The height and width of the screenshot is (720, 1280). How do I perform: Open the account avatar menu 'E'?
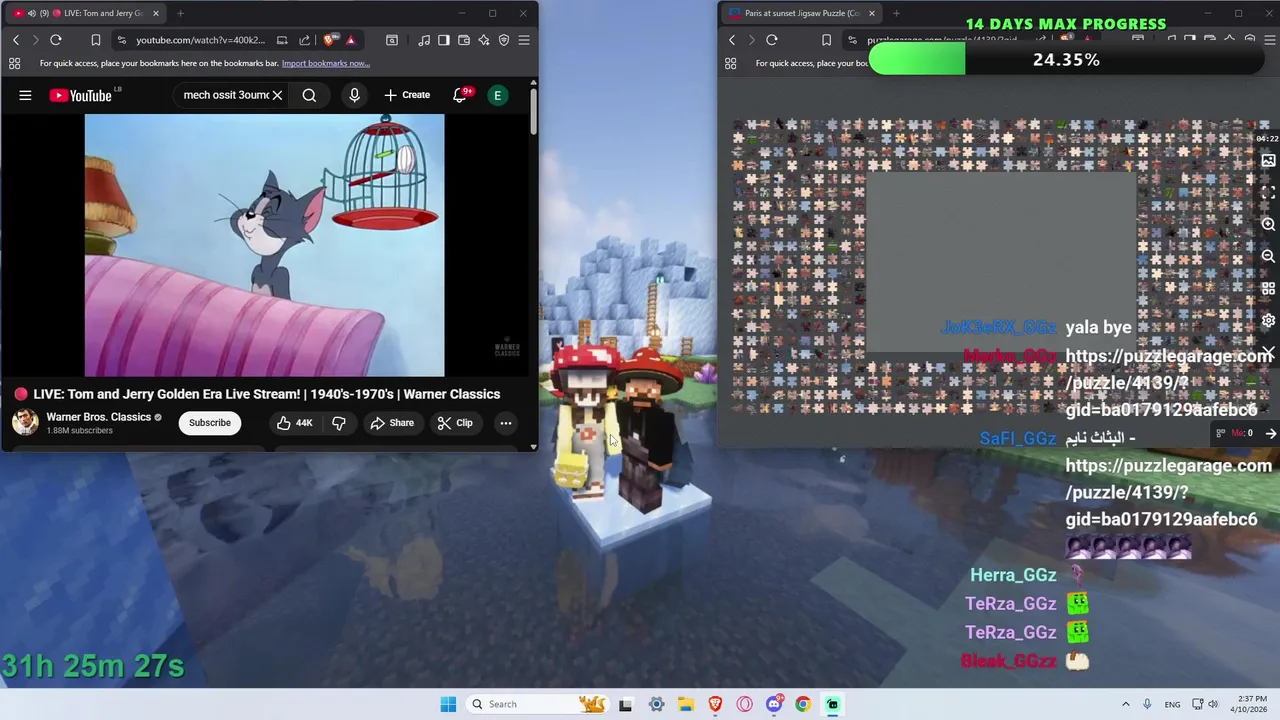pos(497,95)
